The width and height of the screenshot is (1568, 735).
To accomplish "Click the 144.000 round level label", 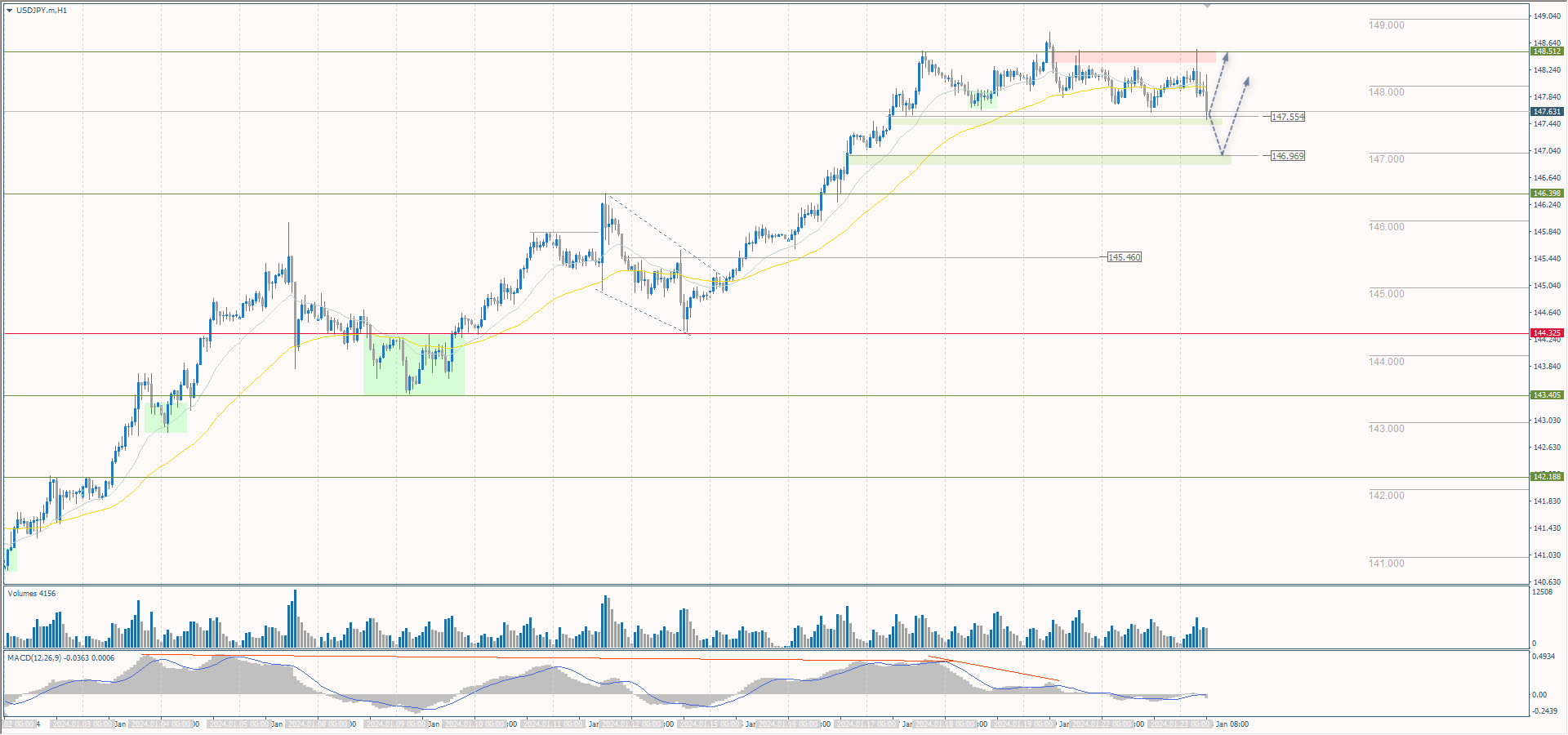I will pyautogui.click(x=1387, y=362).
